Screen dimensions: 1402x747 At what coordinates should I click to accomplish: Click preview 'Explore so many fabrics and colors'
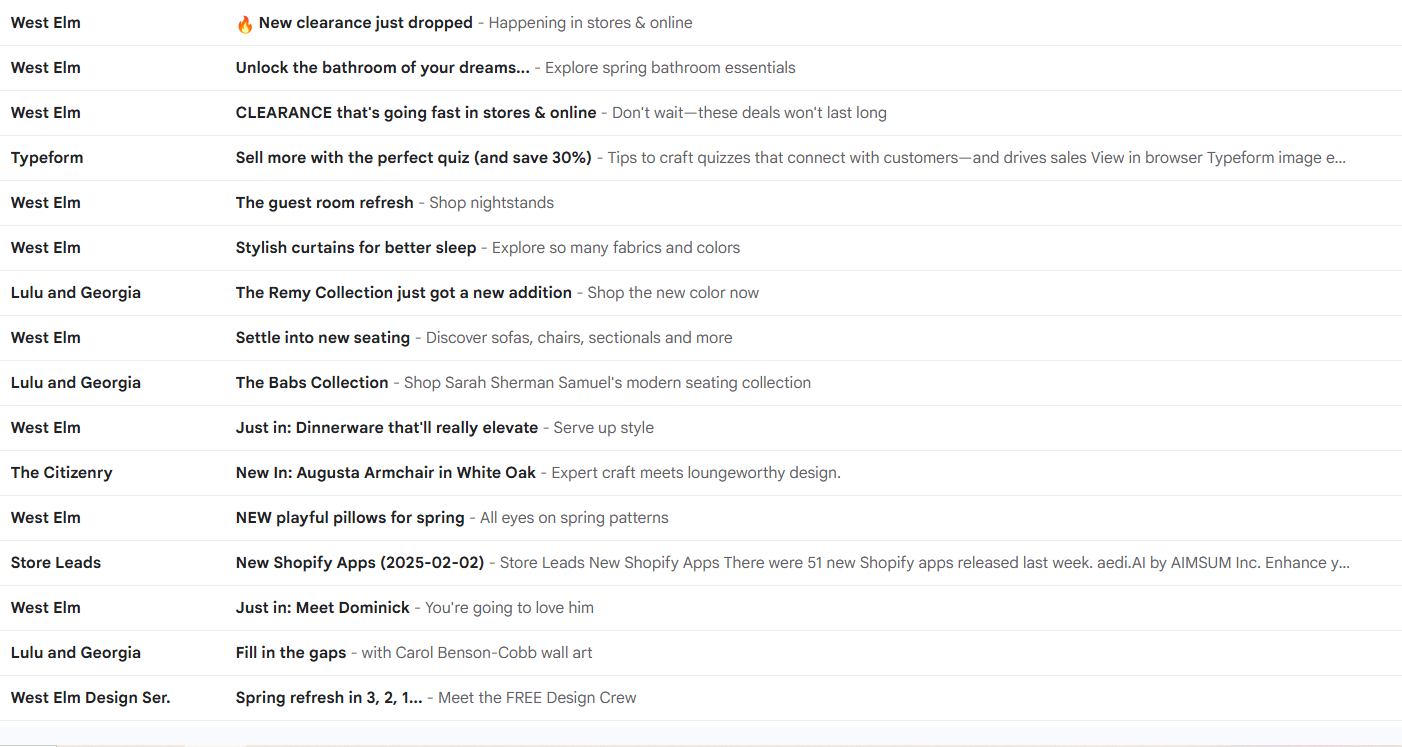click(616, 248)
